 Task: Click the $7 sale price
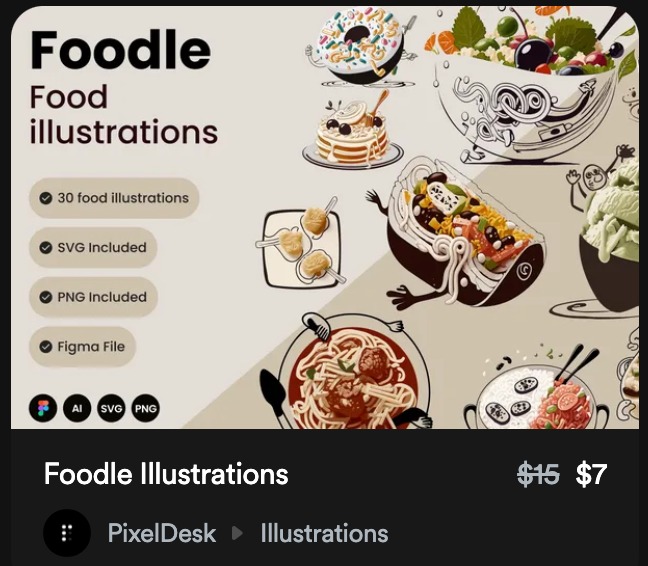[x=591, y=474]
